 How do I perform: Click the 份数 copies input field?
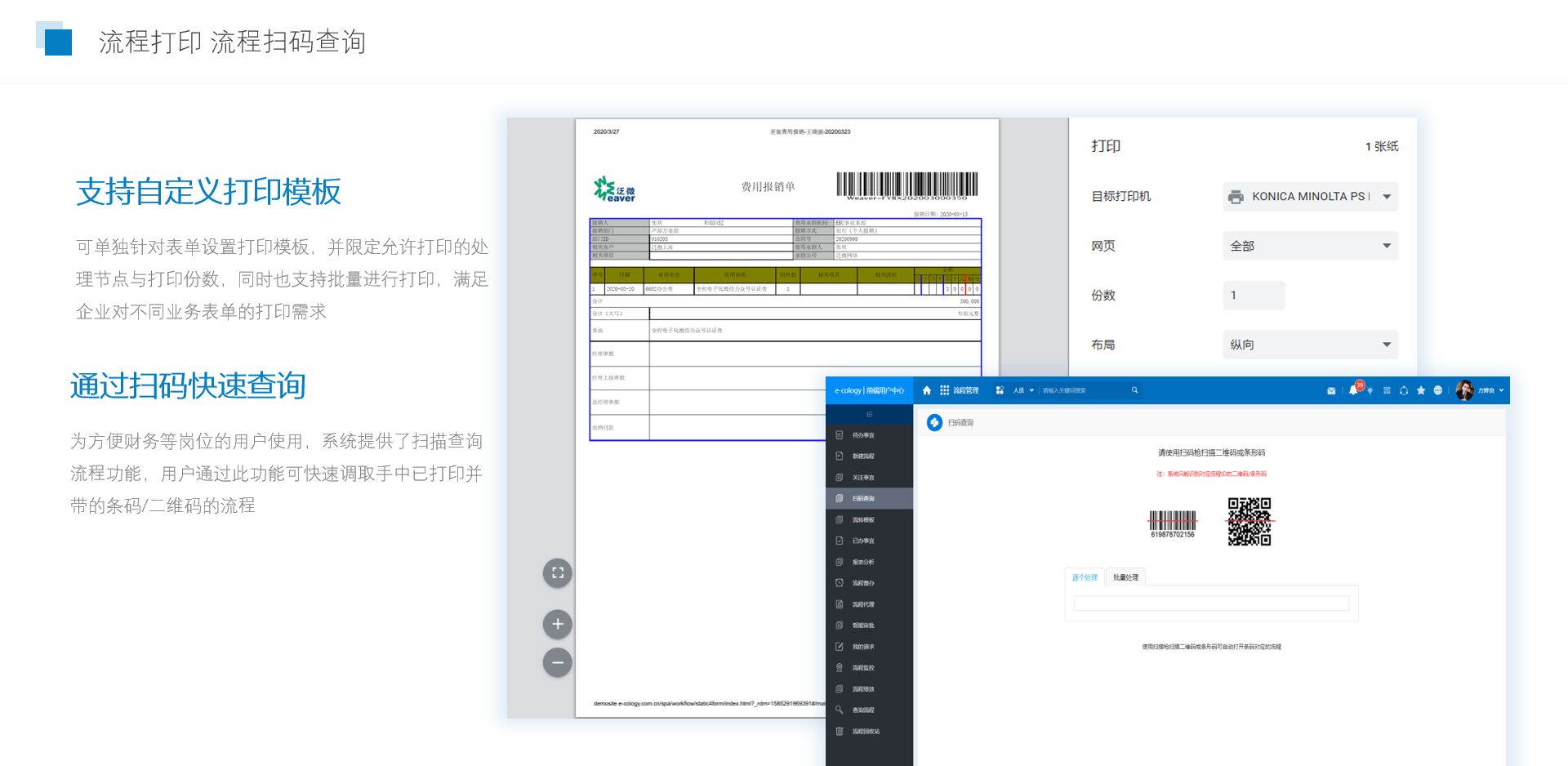pyautogui.click(x=1254, y=296)
